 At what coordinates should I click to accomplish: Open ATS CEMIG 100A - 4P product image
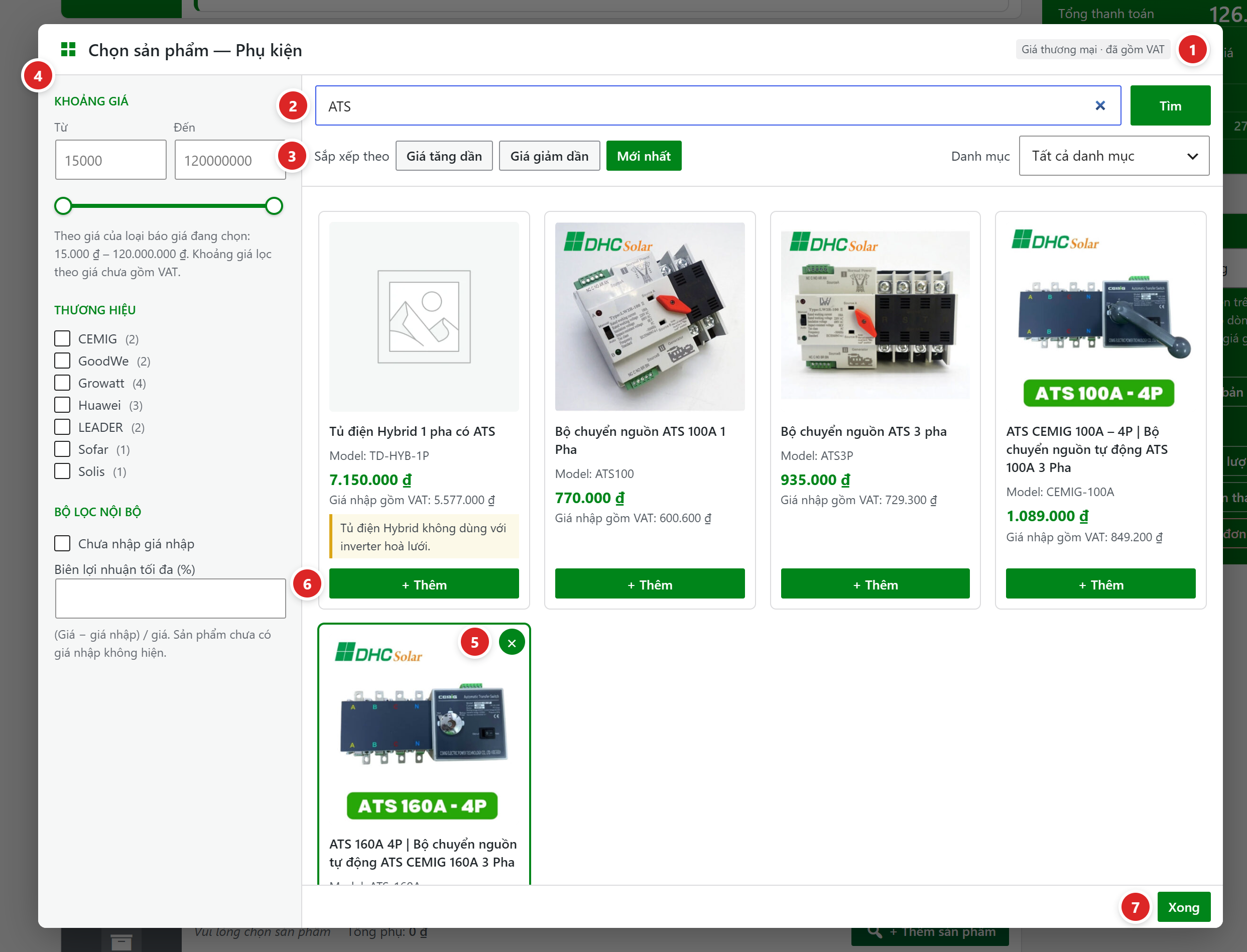coord(1100,317)
